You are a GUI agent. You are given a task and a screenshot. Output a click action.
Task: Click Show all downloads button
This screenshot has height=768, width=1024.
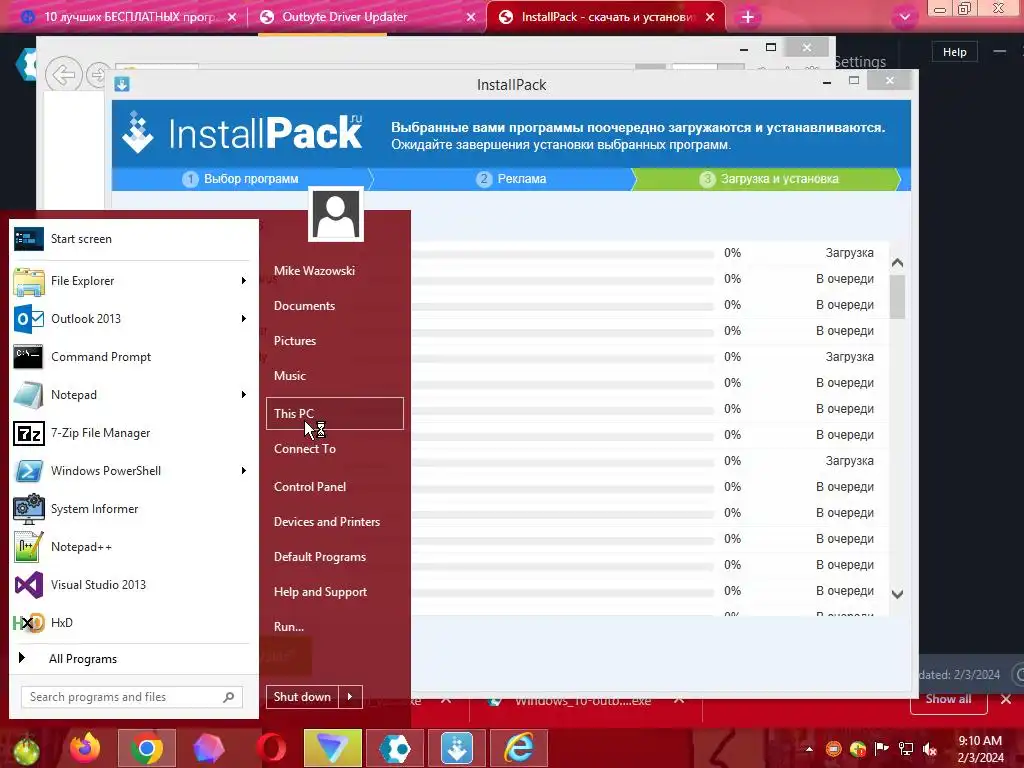[948, 699]
